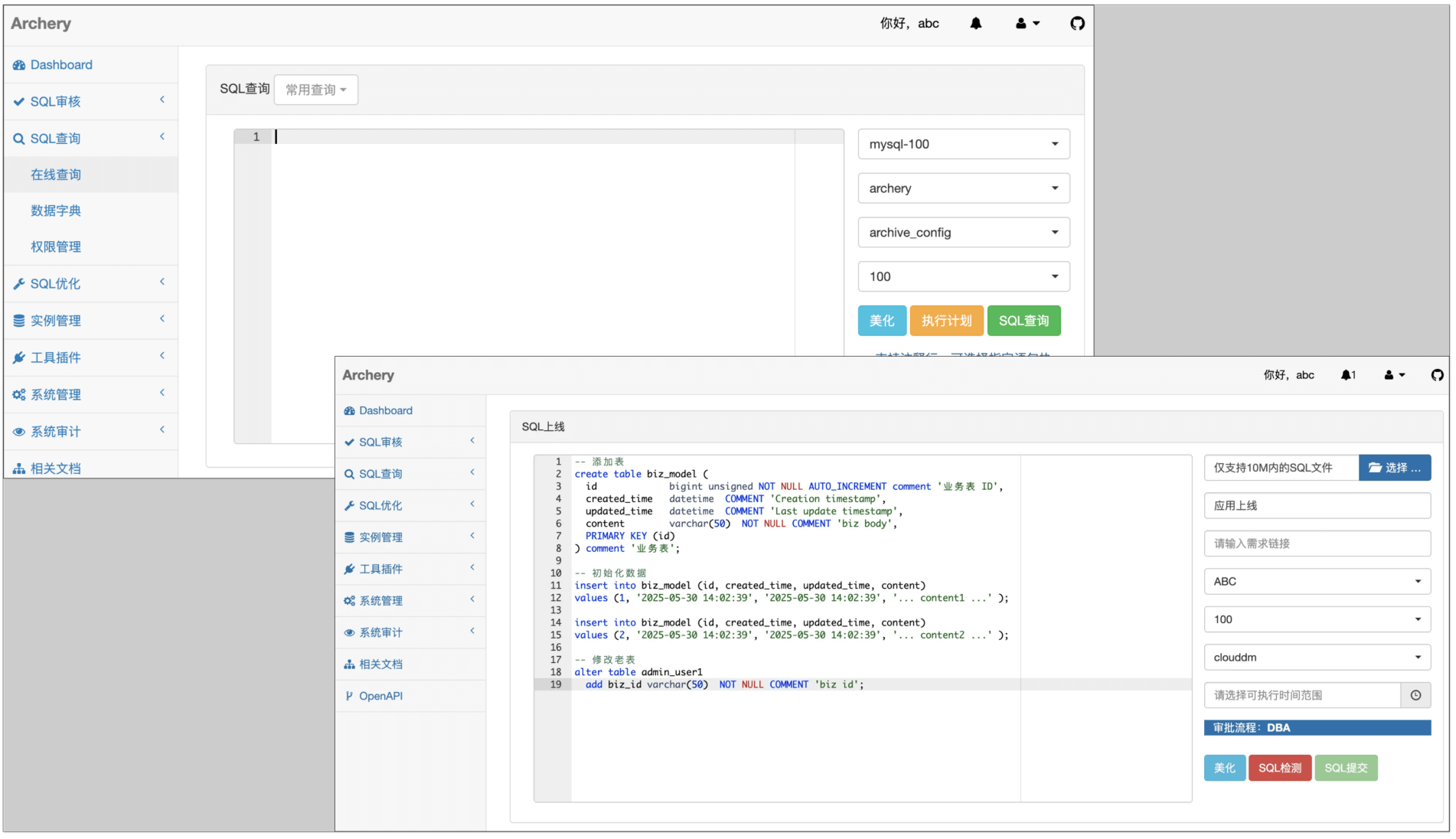Expand the mysql-100 instance dropdown
Viewport: 1456px width, 839px height.
[x=963, y=144]
